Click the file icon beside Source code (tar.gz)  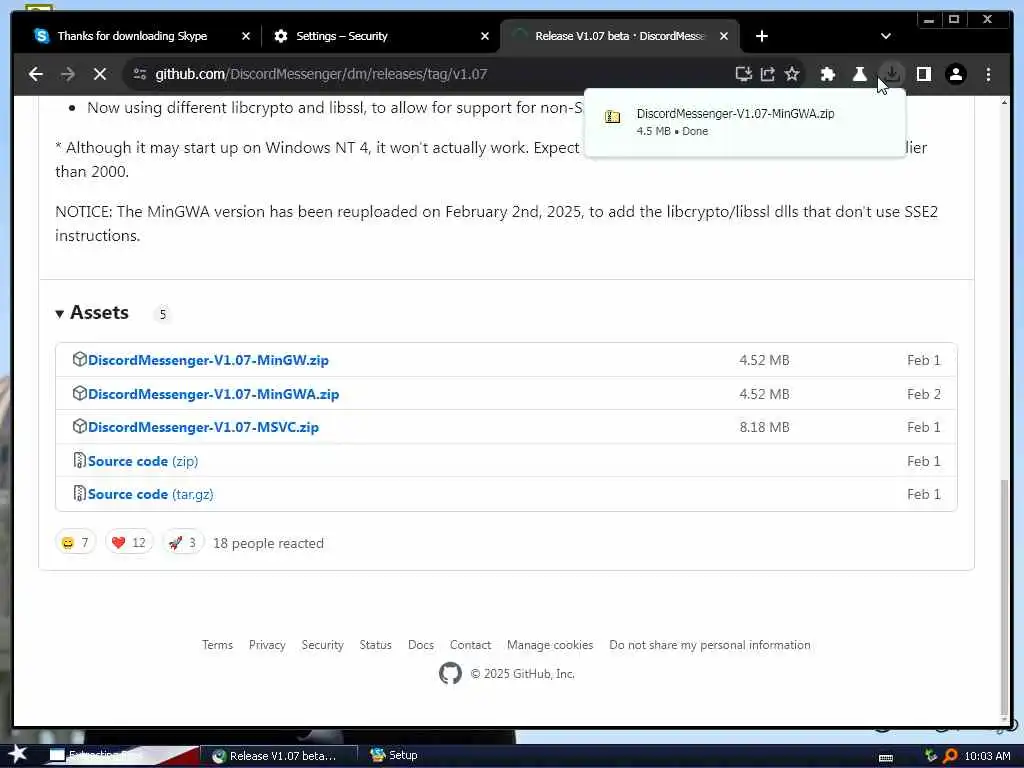coord(80,493)
